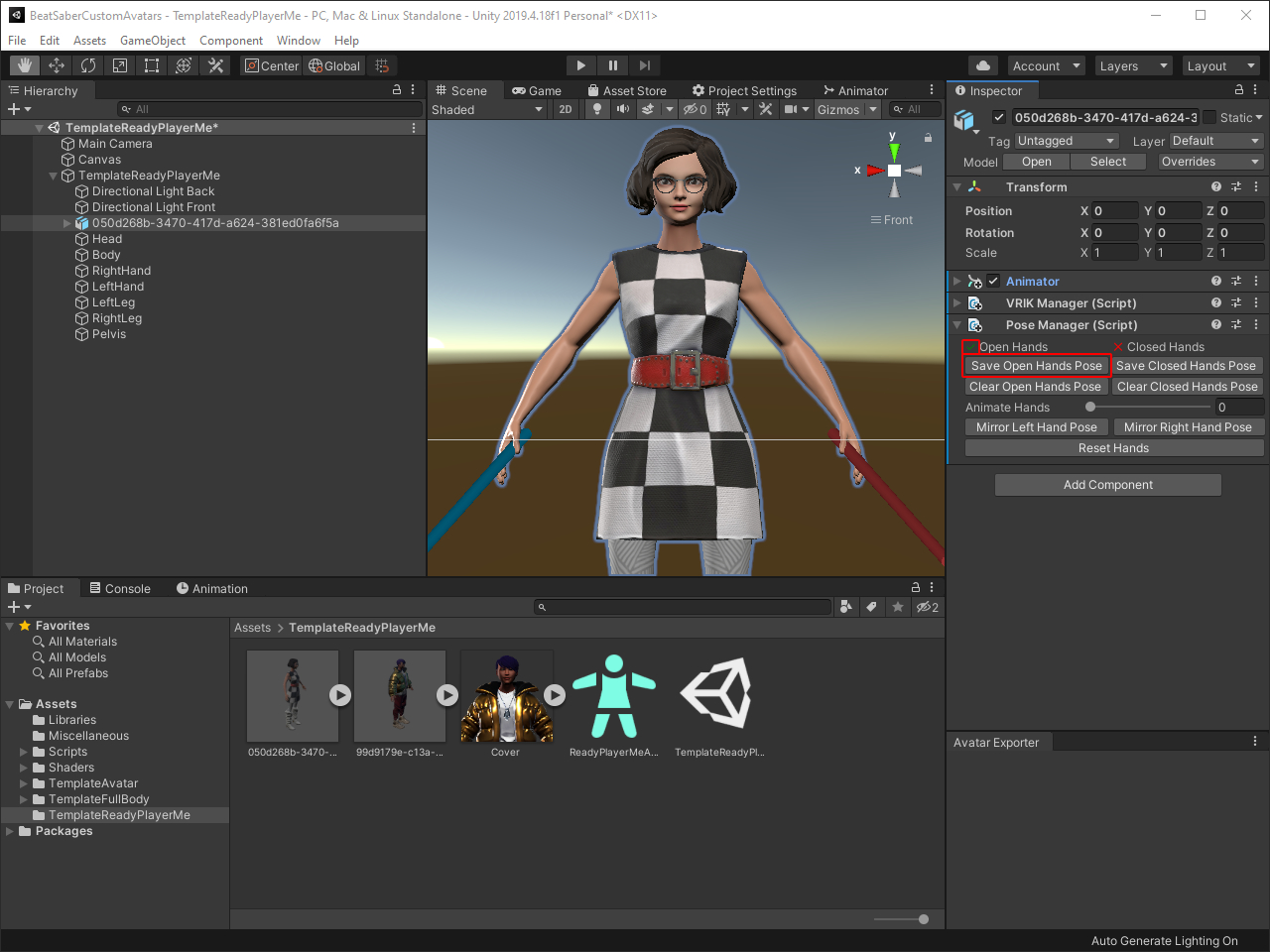This screenshot has height=952, width=1270.
Task: Select the Rect Transform tool
Action: tap(152, 65)
